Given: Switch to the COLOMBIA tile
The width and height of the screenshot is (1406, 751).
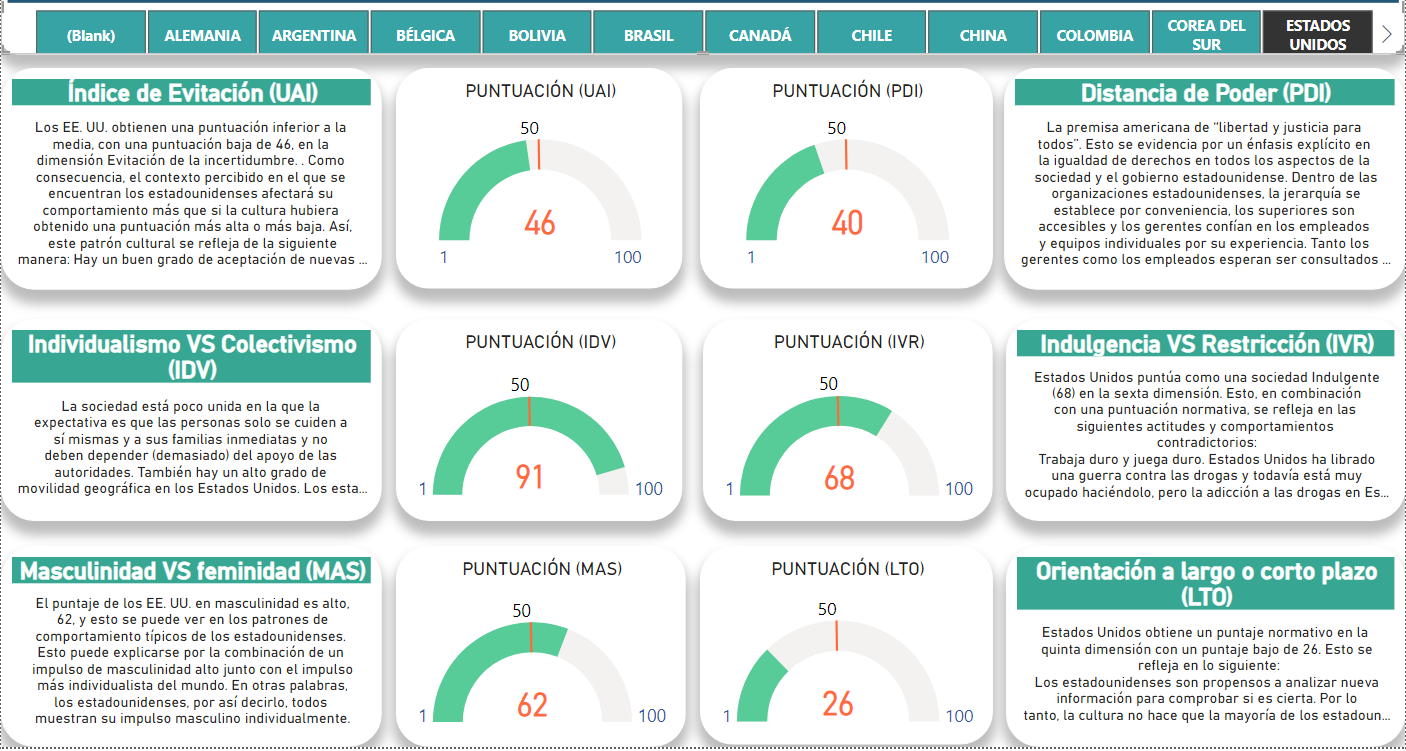Looking at the screenshot, I should click(x=1095, y=34).
